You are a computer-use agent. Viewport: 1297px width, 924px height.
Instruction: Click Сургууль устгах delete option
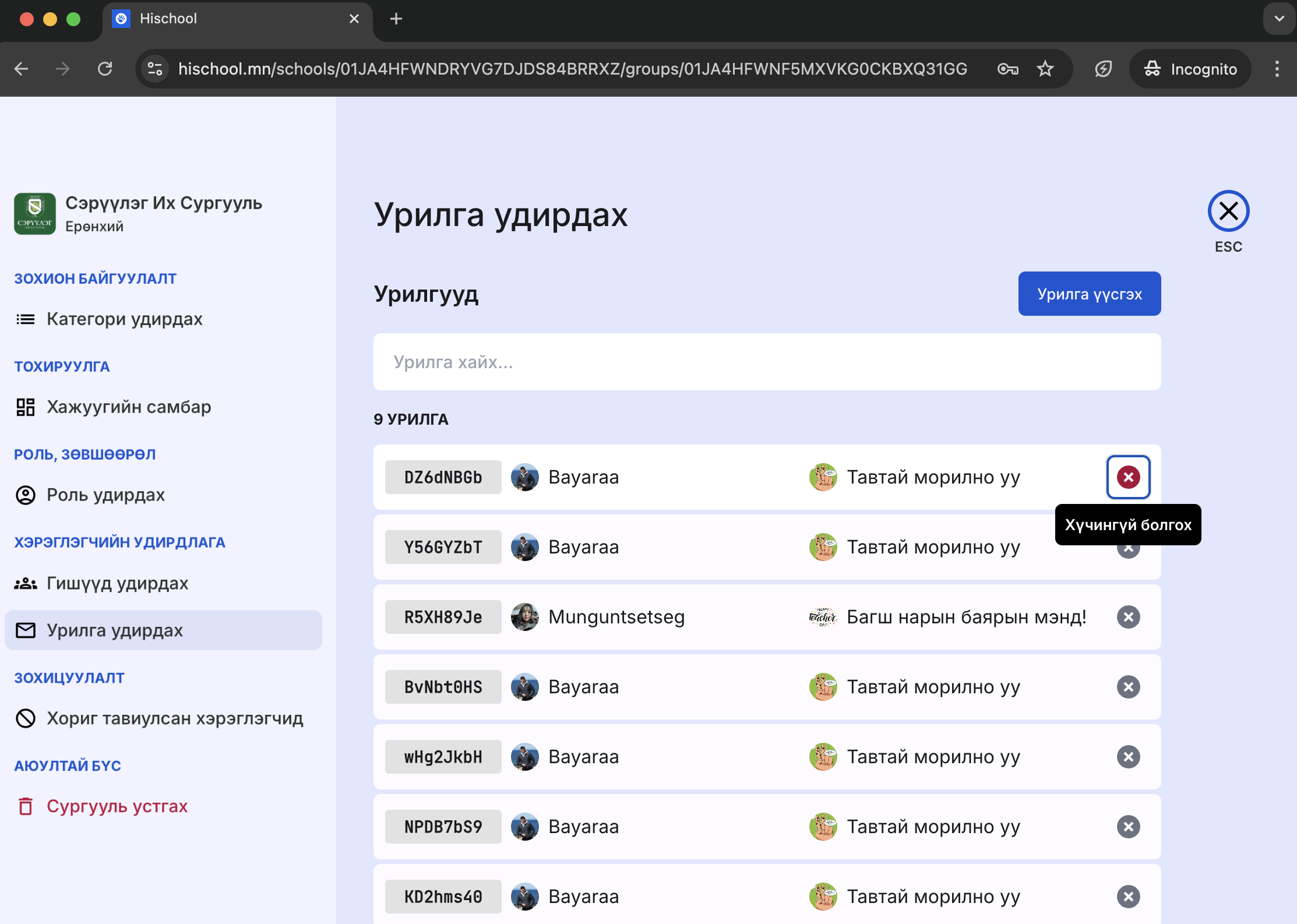(x=117, y=806)
